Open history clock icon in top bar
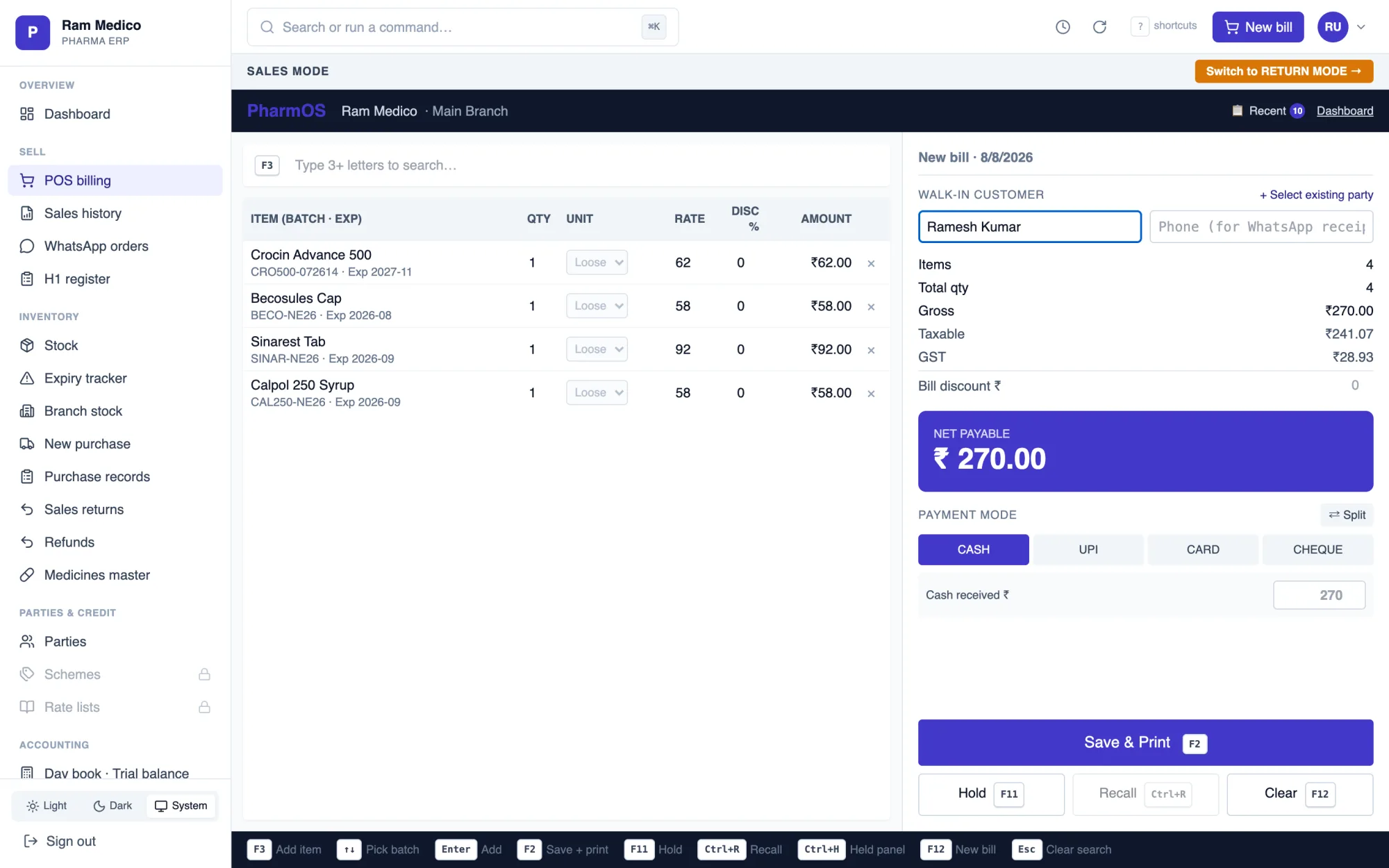Viewport: 1389px width, 868px height. (x=1063, y=27)
